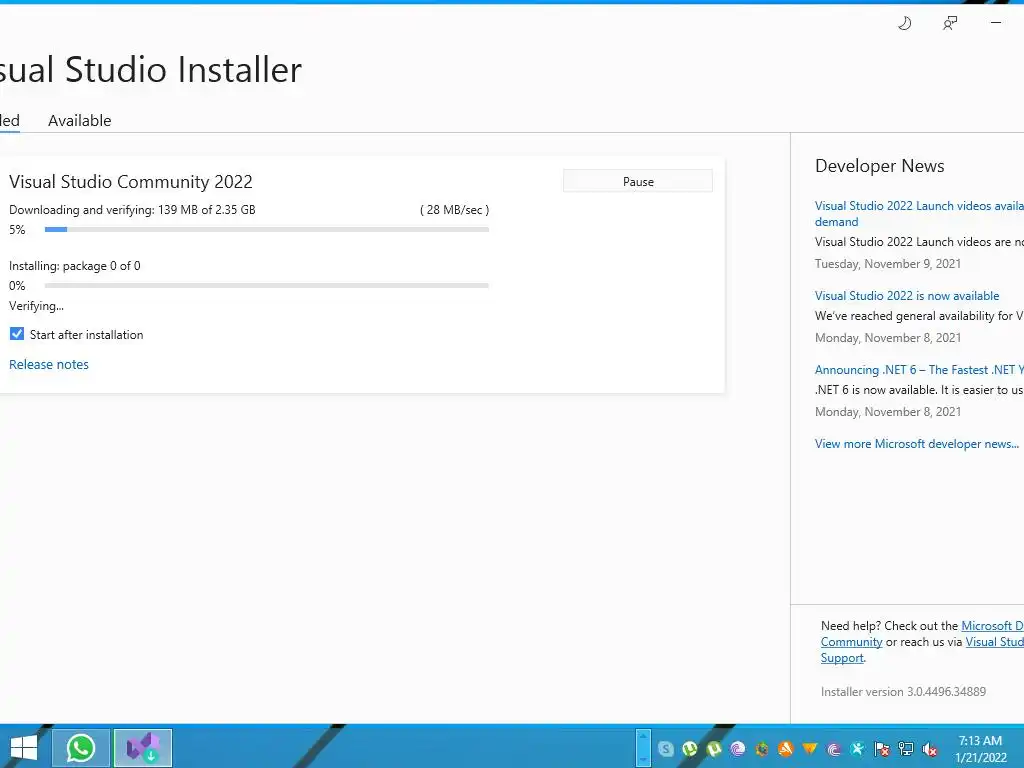The image size is (1024, 768).
Task: Show the tray clock and date
Action: click(x=980, y=749)
